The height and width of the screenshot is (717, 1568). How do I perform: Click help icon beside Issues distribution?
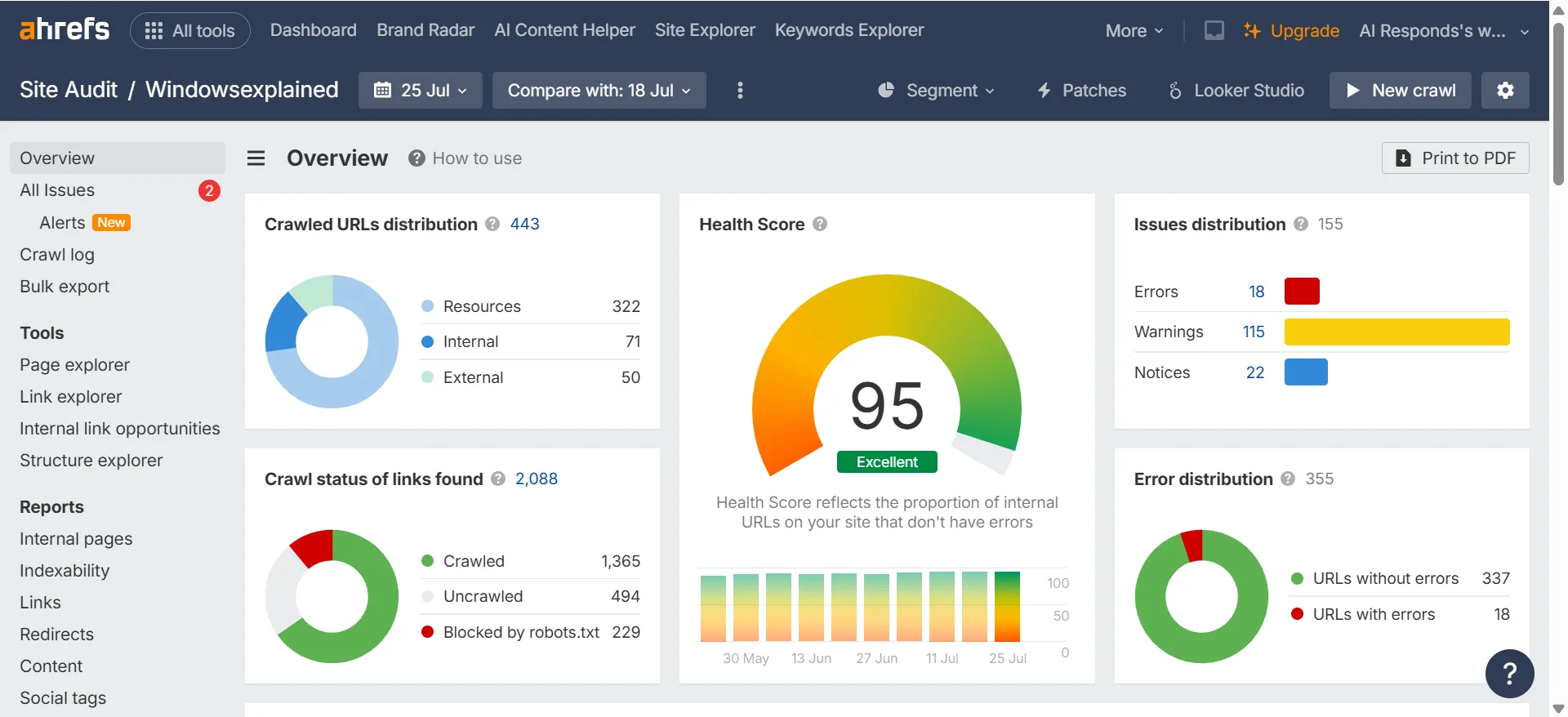click(1301, 224)
